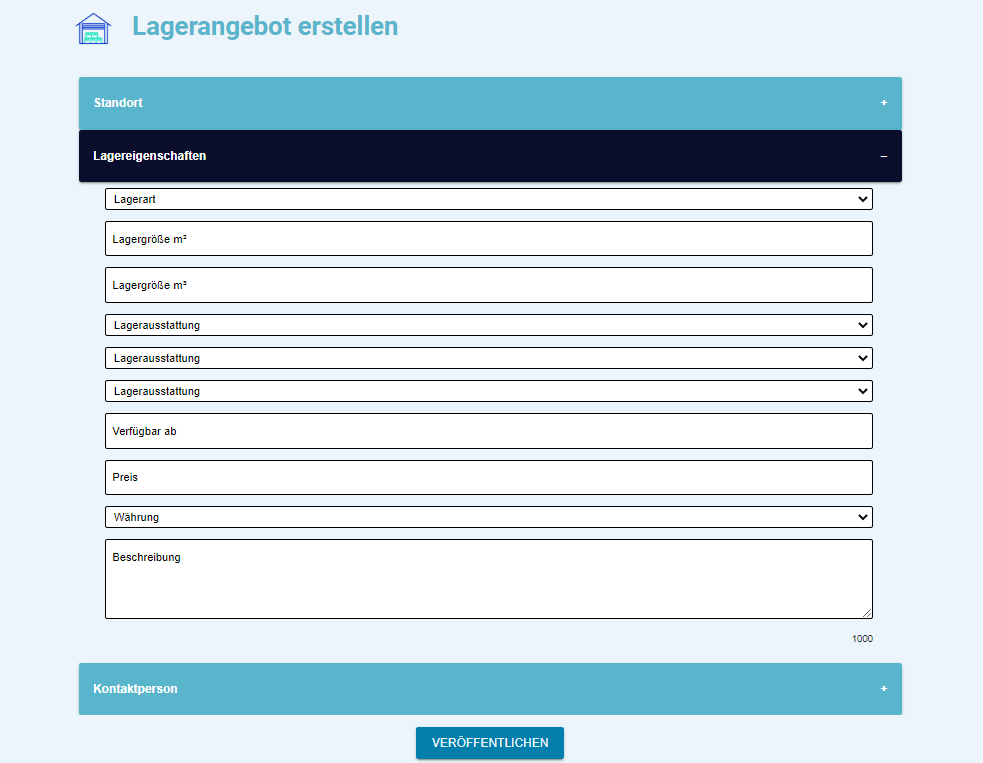Click the plus icon on the Standort bar

point(883,103)
